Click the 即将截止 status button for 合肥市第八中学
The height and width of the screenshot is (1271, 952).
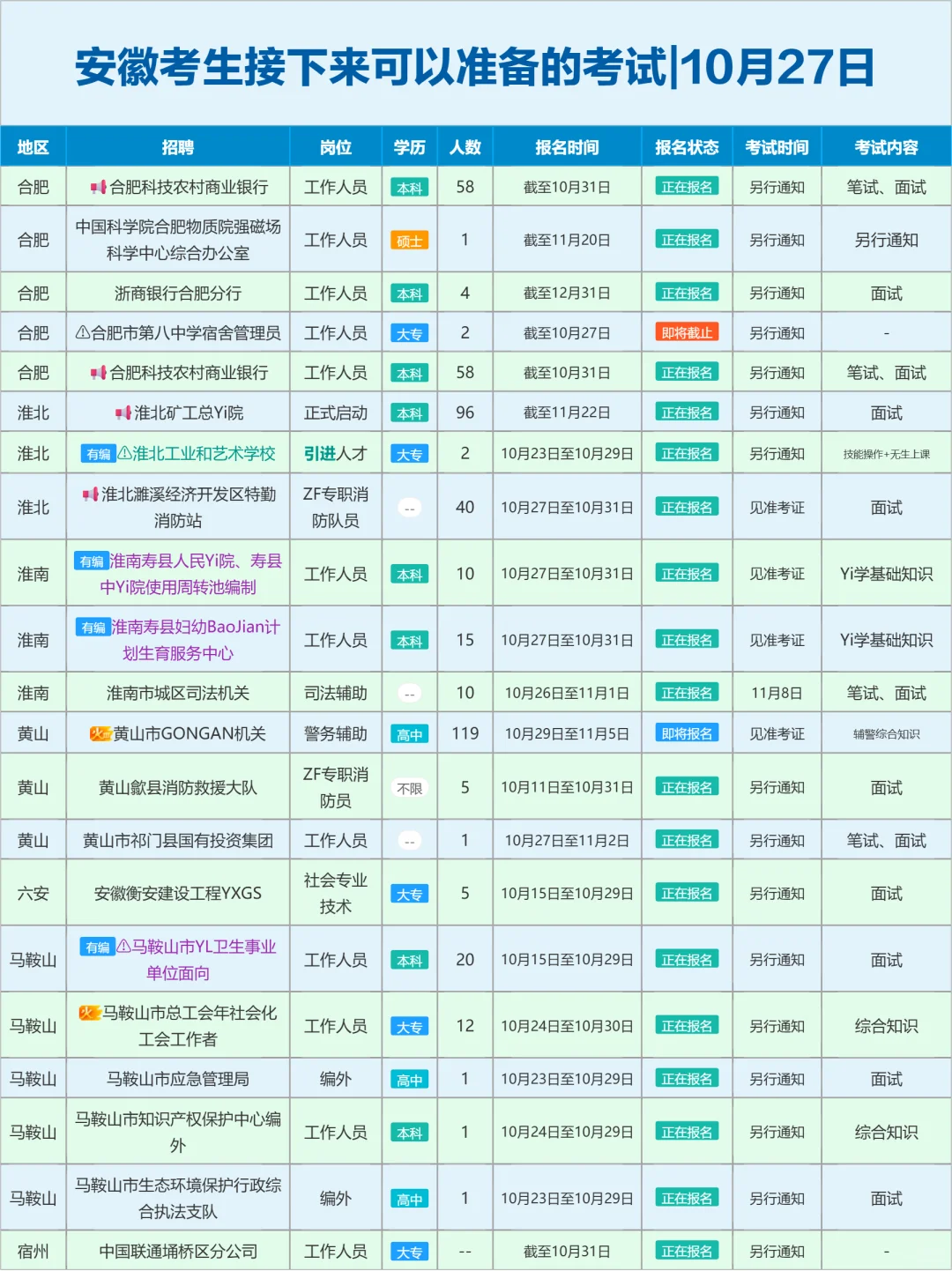coord(687,332)
